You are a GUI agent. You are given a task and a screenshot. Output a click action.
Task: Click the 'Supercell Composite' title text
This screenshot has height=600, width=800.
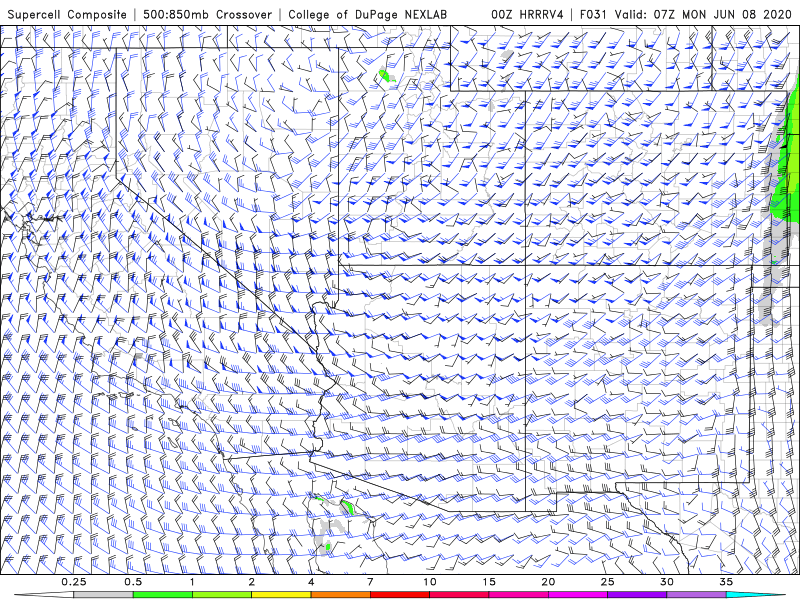click(x=67, y=15)
